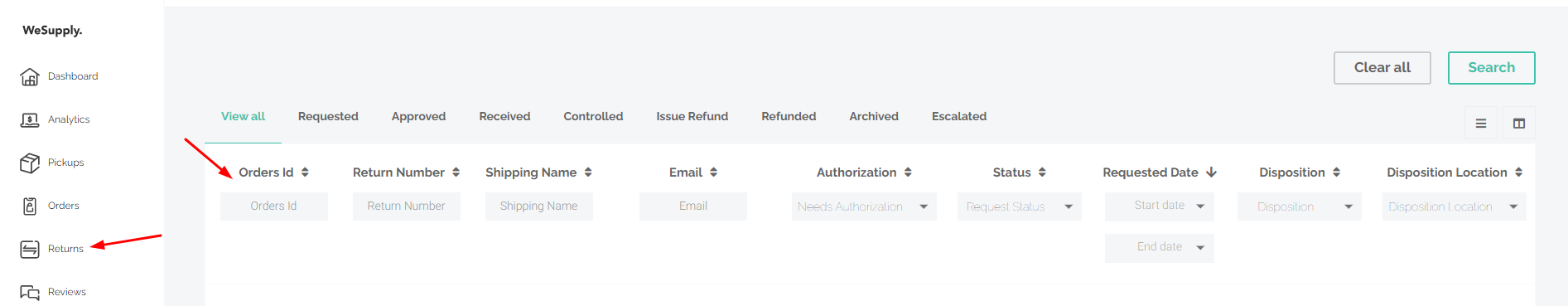Open the Disposition Location dropdown
The height and width of the screenshot is (306, 1568).
(x=1455, y=206)
